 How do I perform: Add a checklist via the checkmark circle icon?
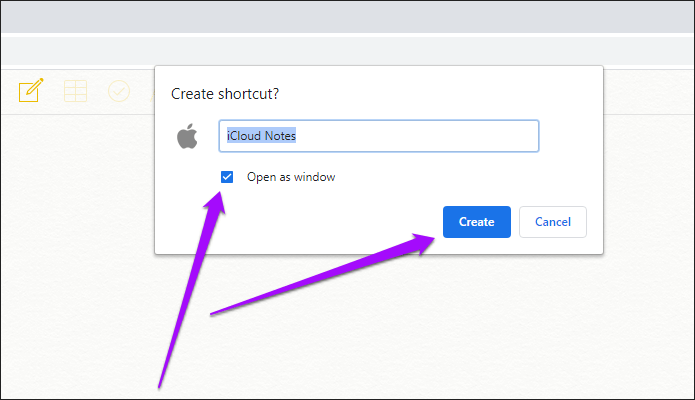(x=119, y=91)
